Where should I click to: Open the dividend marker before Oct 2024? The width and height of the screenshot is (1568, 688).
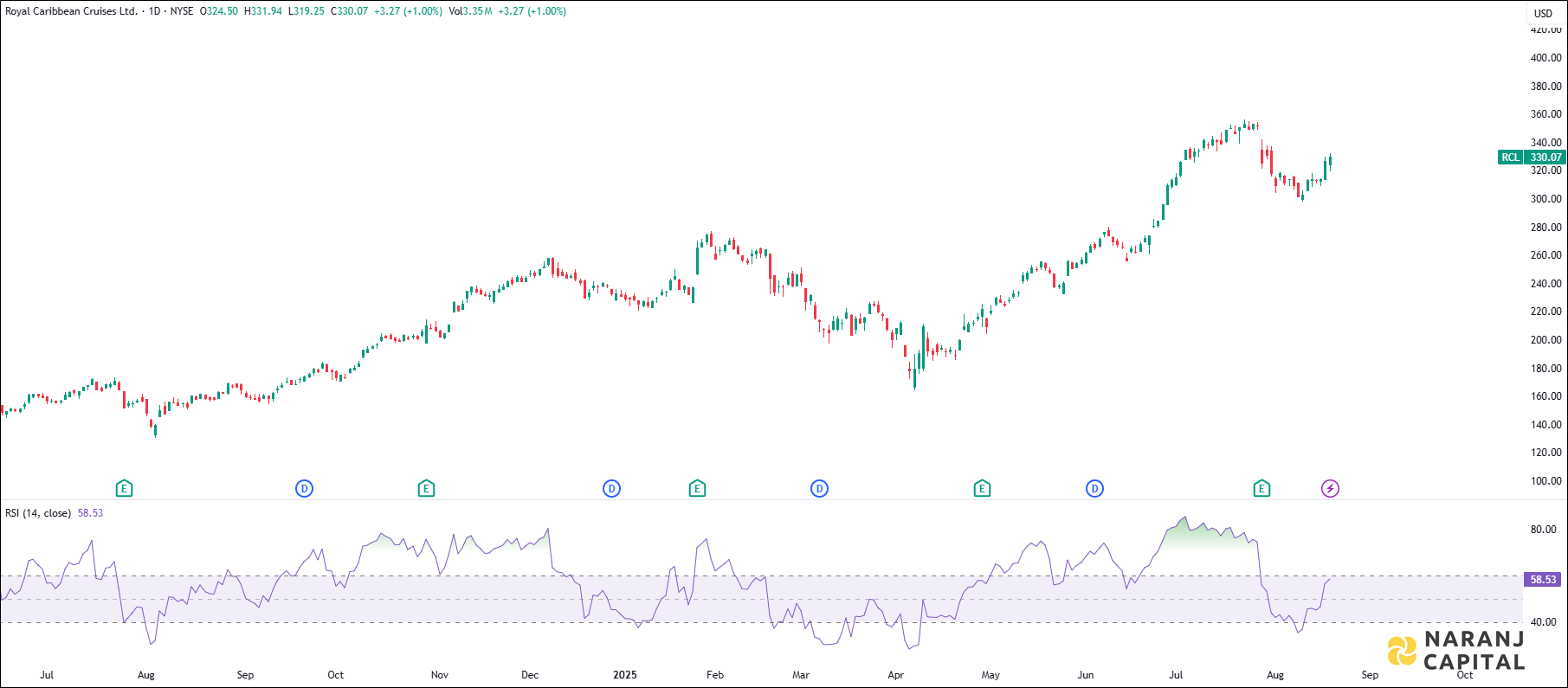[x=304, y=489]
